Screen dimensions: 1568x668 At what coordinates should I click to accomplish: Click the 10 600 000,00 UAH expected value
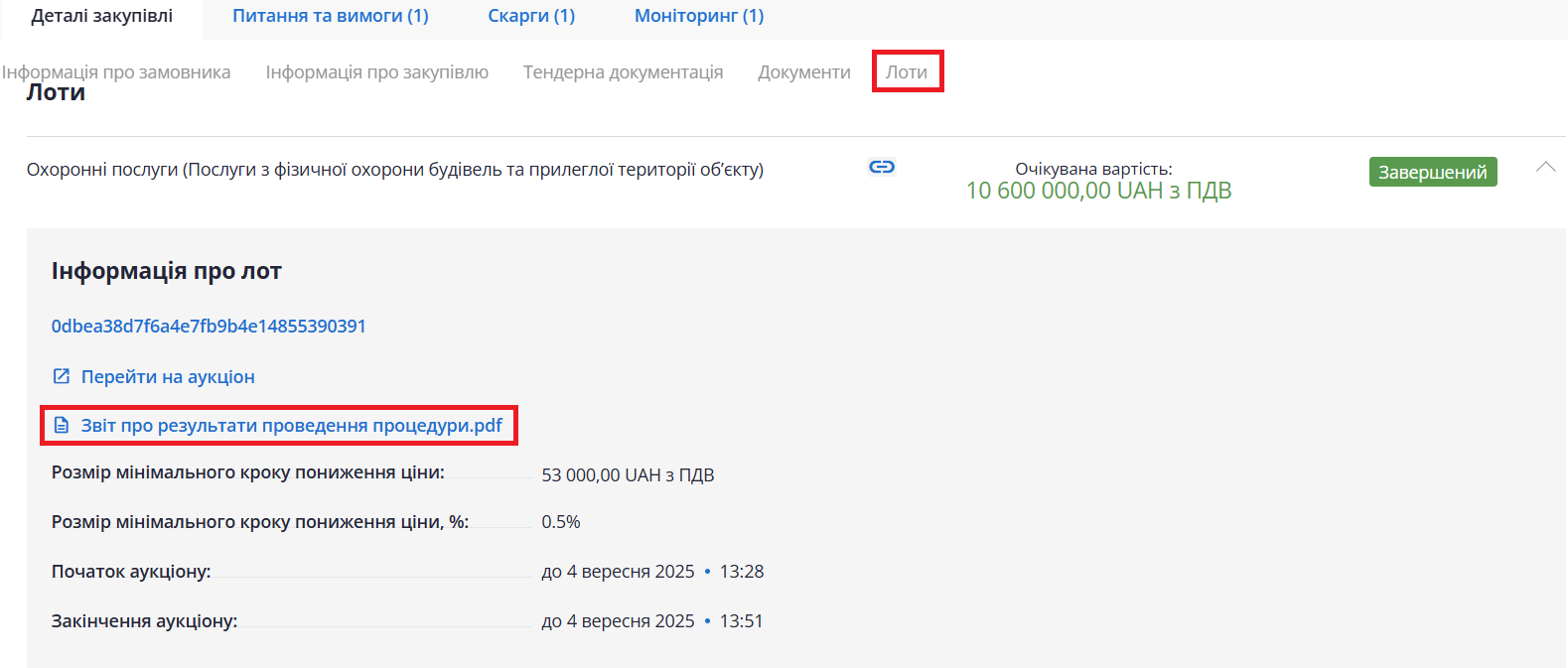(1098, 191)
